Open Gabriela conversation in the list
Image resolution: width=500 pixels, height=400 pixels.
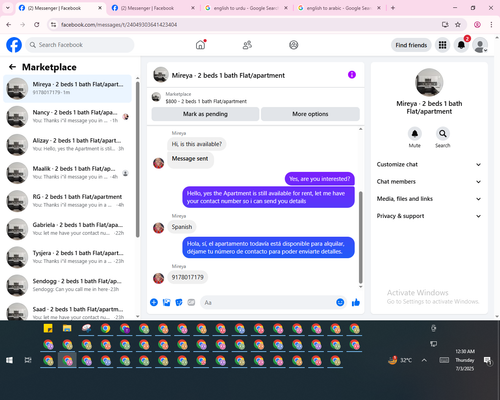tap(68, 229)
